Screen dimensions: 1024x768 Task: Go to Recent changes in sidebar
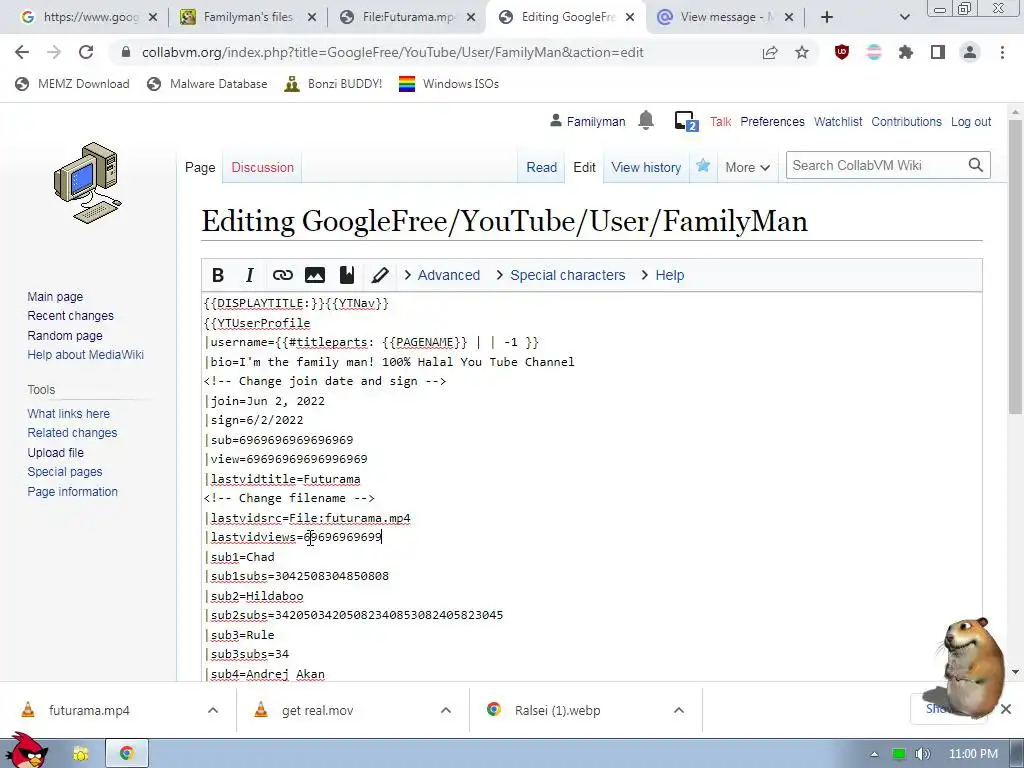(71, 315)
